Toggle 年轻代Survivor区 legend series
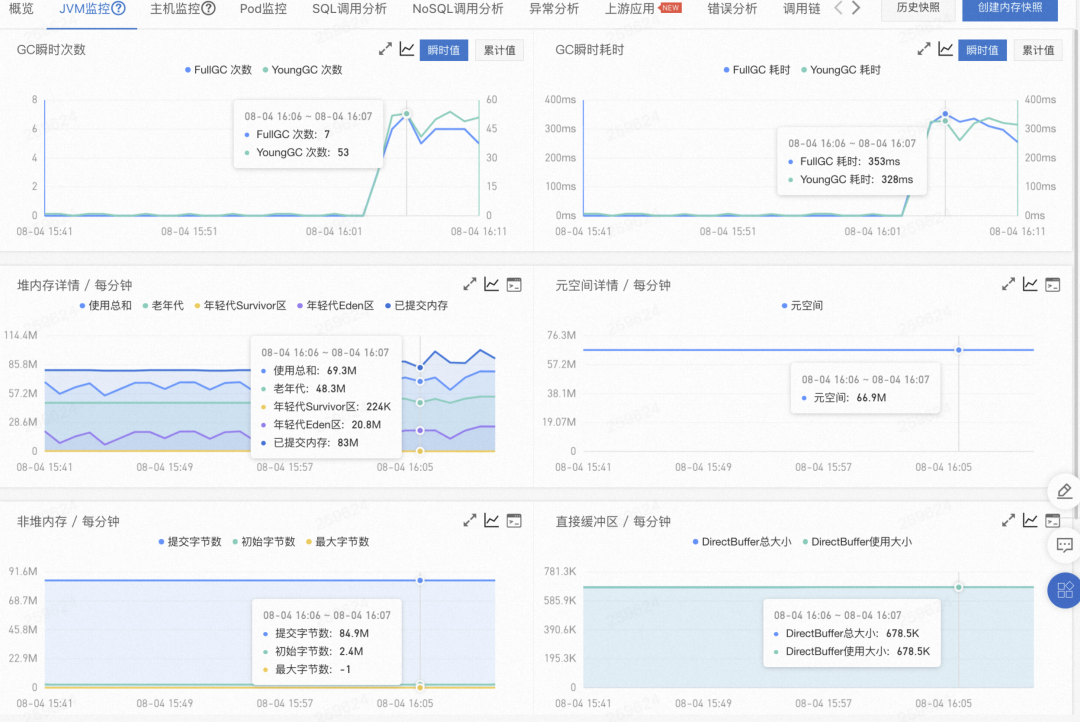Image resolution: width=1080 pixels, height=722 pixels. point(240,305)
